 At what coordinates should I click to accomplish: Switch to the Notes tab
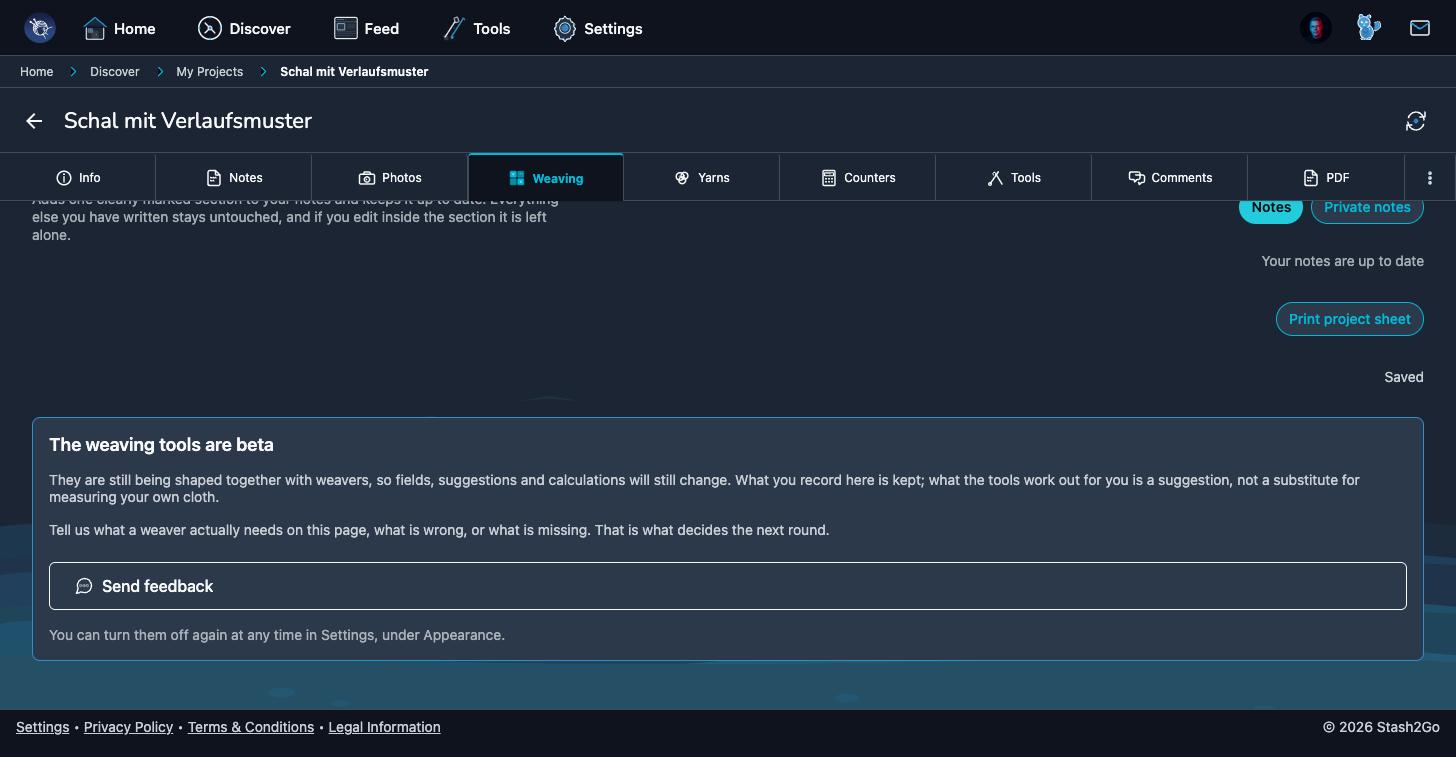[234, 178]
